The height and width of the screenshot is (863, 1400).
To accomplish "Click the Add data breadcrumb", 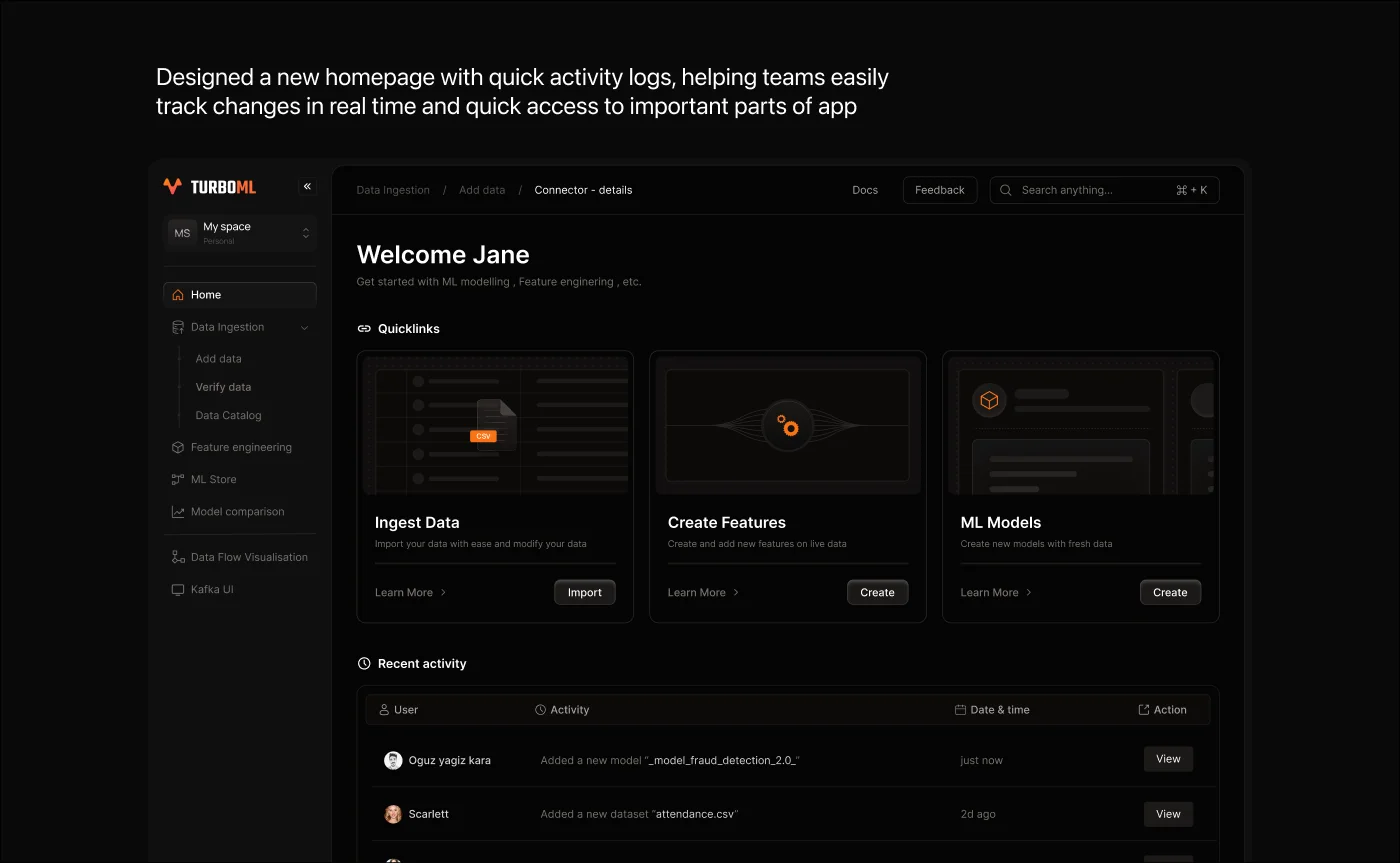I will 482,190.
